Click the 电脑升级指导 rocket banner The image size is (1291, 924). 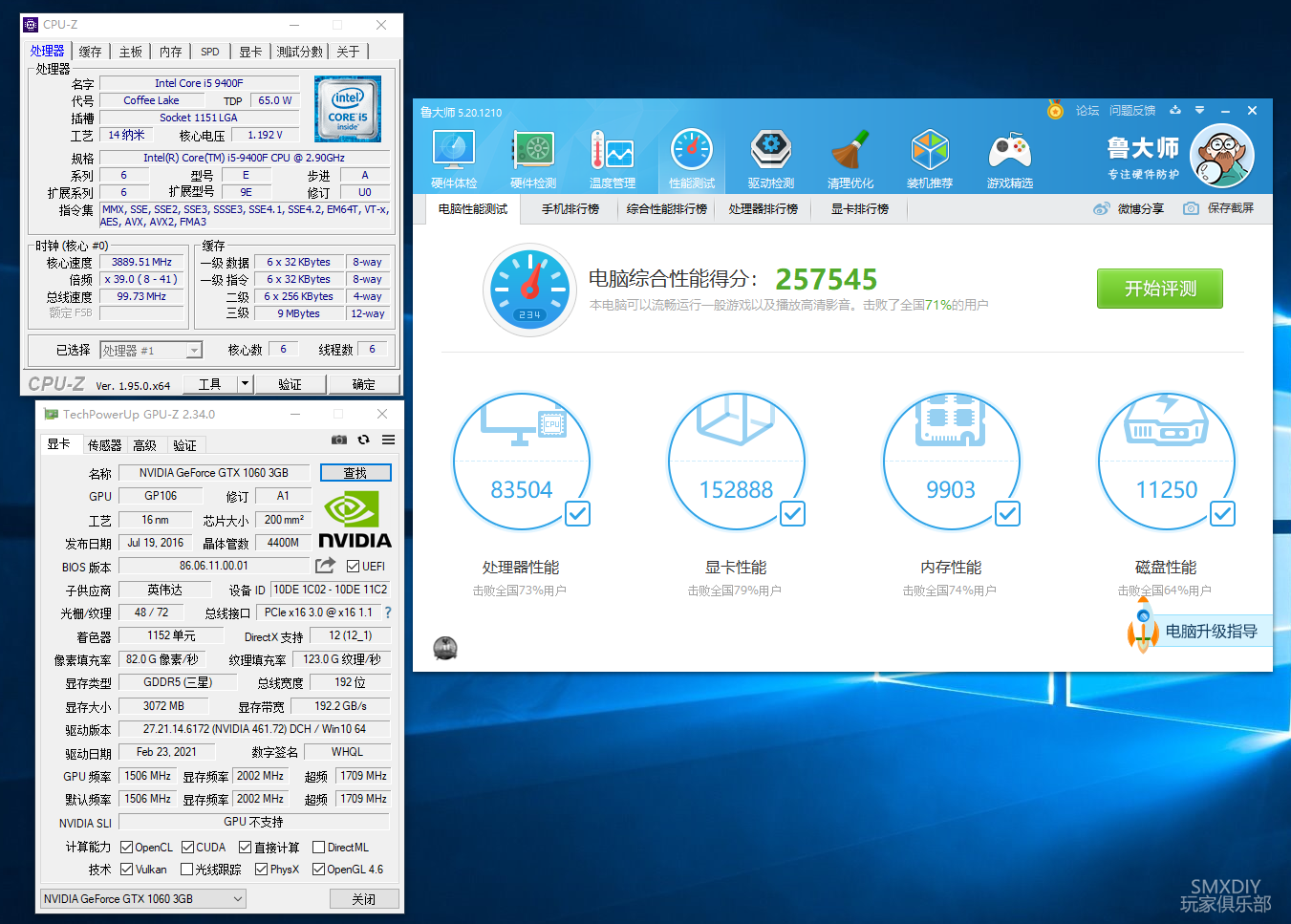point(1199,631)
